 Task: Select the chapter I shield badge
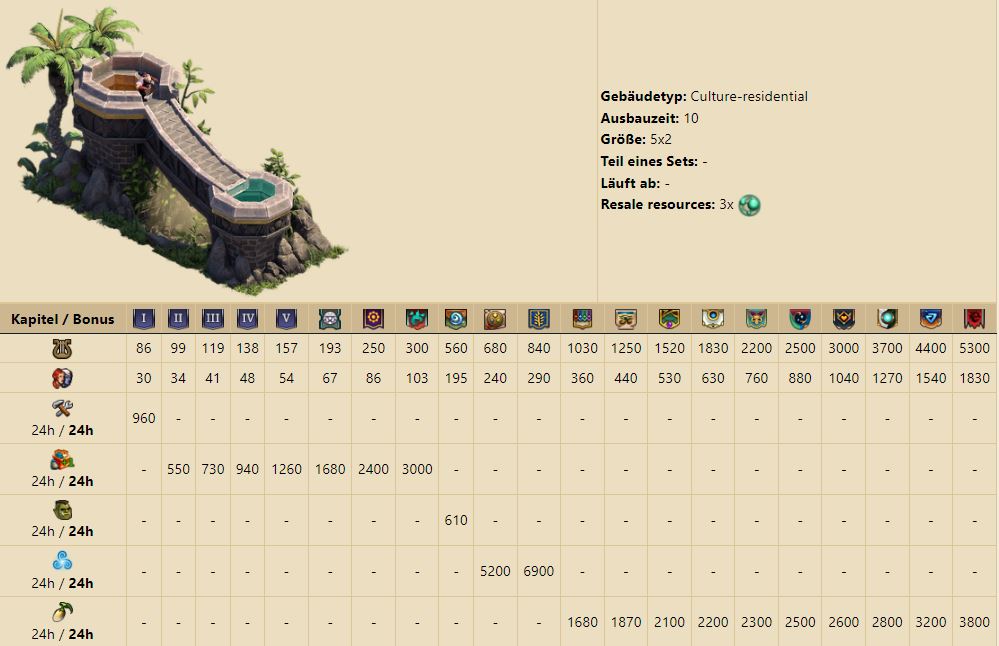pyautogui.click(x=144, y=319)
